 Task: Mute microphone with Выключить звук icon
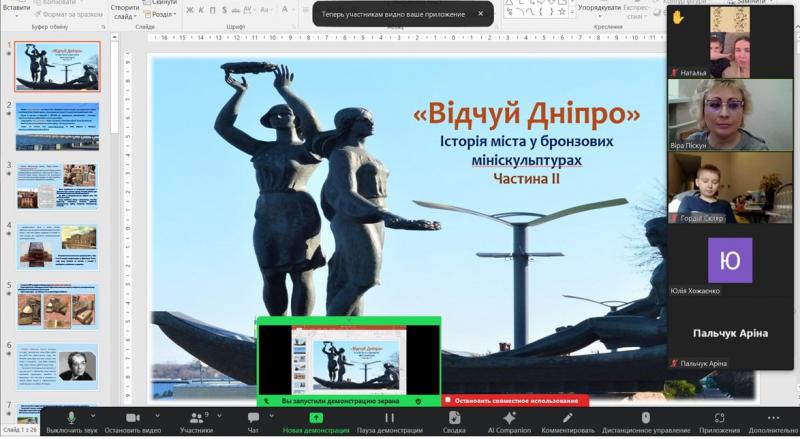(70, 418)
